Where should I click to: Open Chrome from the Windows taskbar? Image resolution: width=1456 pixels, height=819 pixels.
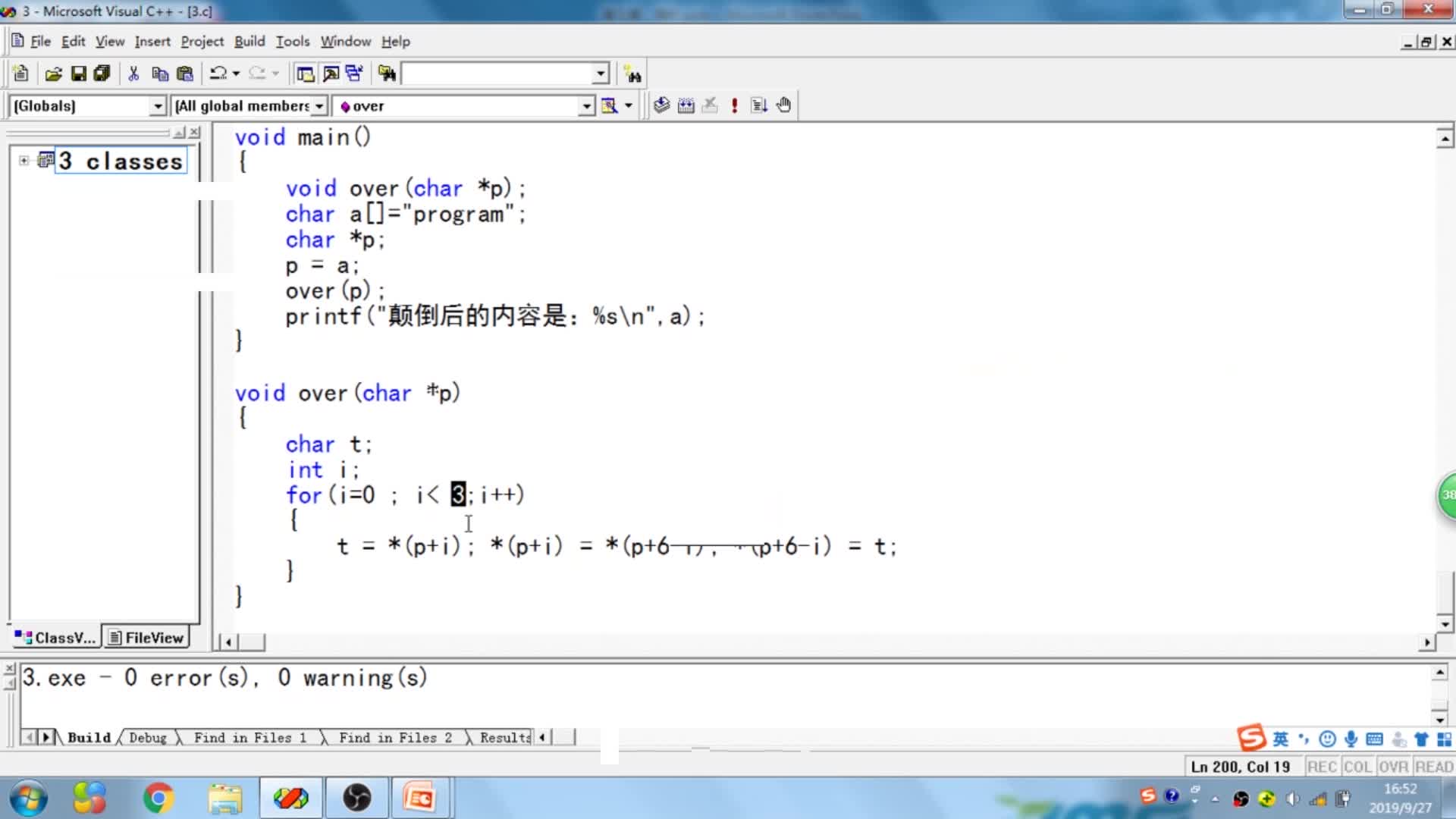pyautogui.click(x=158, y=798)
